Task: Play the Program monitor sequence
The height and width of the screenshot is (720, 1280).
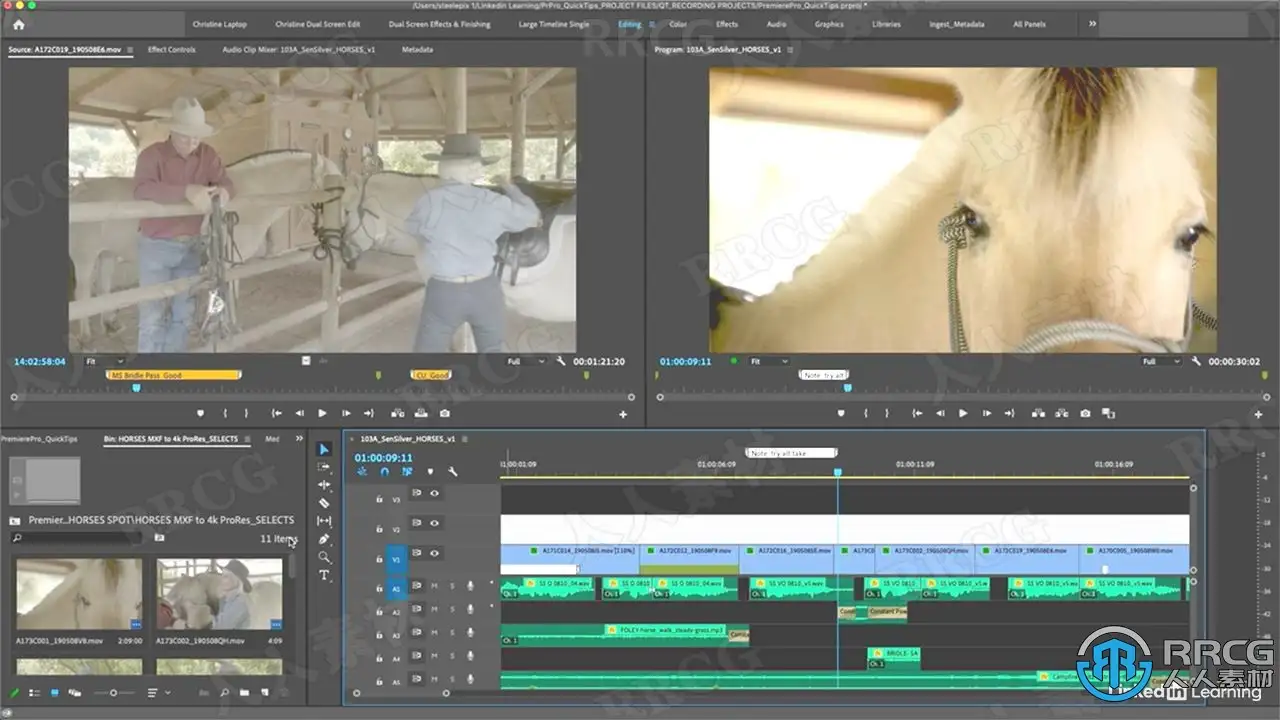Action: coord(963,413)
